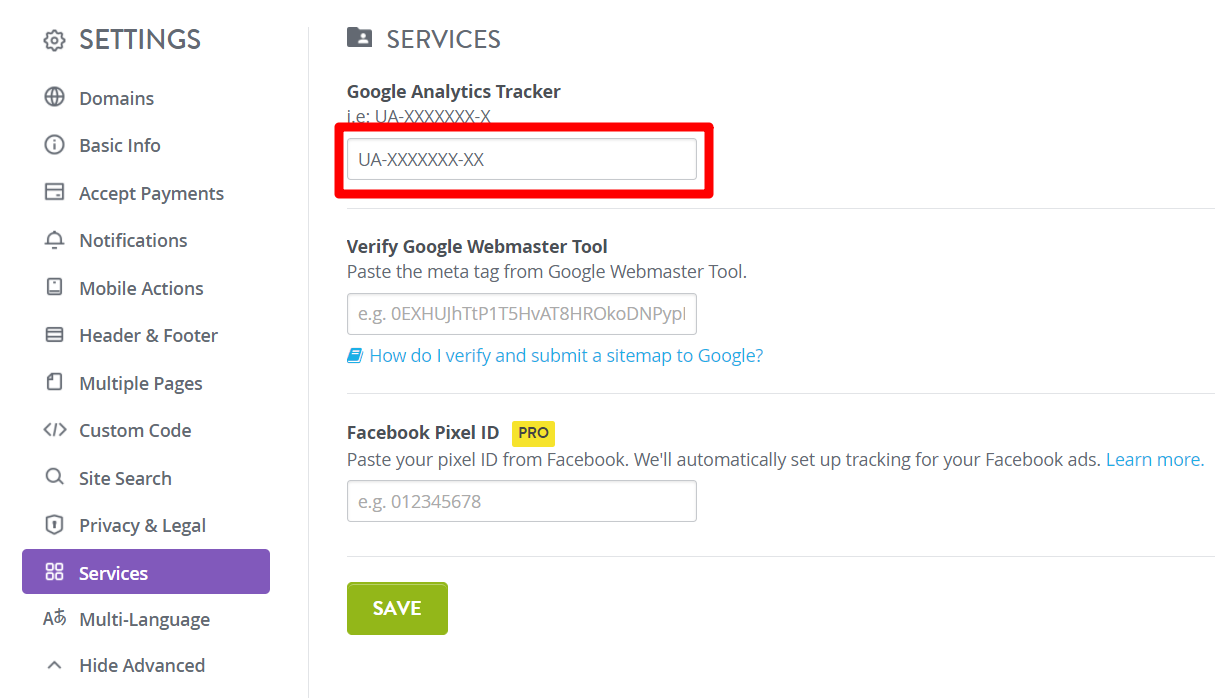
Task: Click the Site Search magnifier icon
Action: 54,477
